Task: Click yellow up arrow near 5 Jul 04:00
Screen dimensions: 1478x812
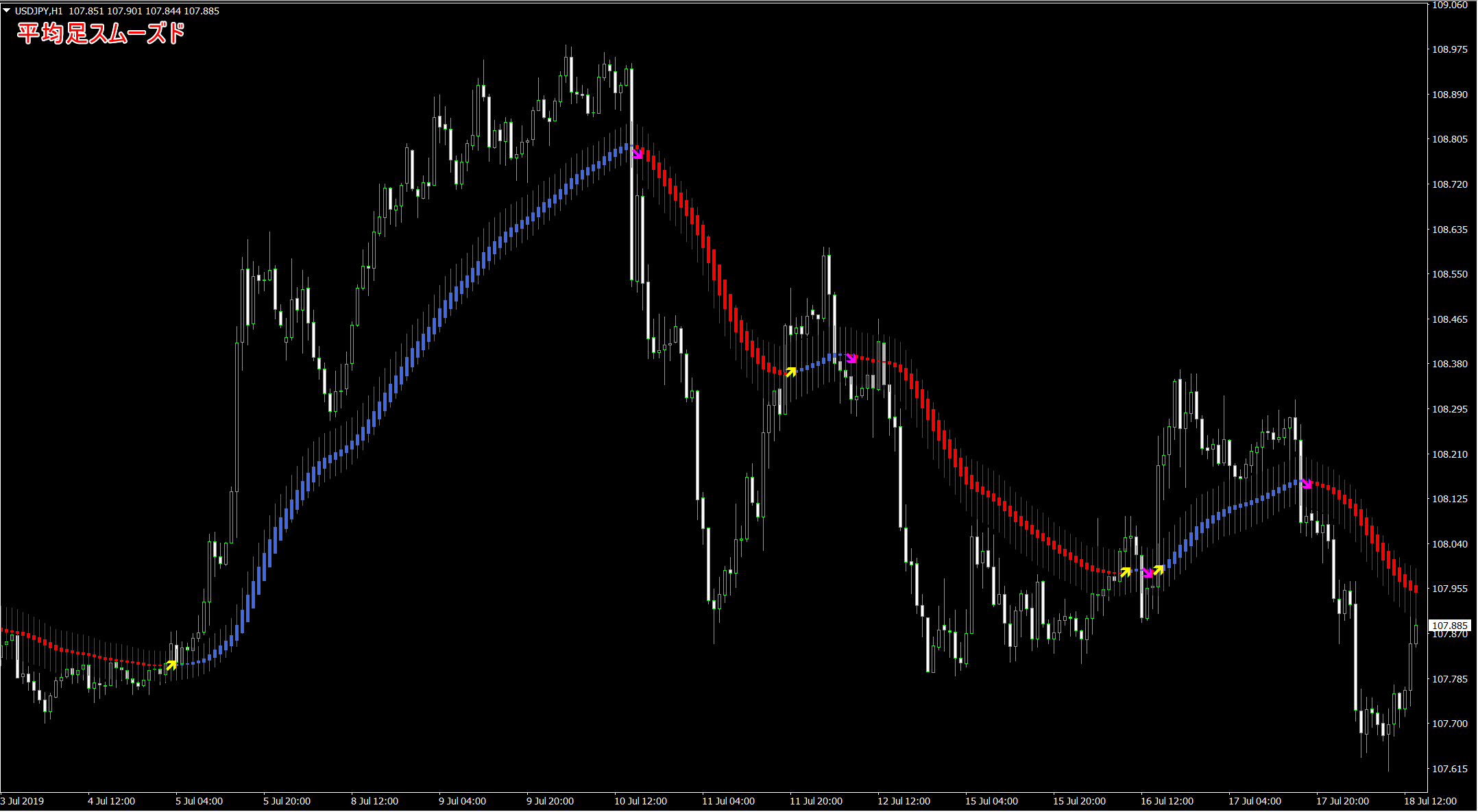Action: point(171,665)
